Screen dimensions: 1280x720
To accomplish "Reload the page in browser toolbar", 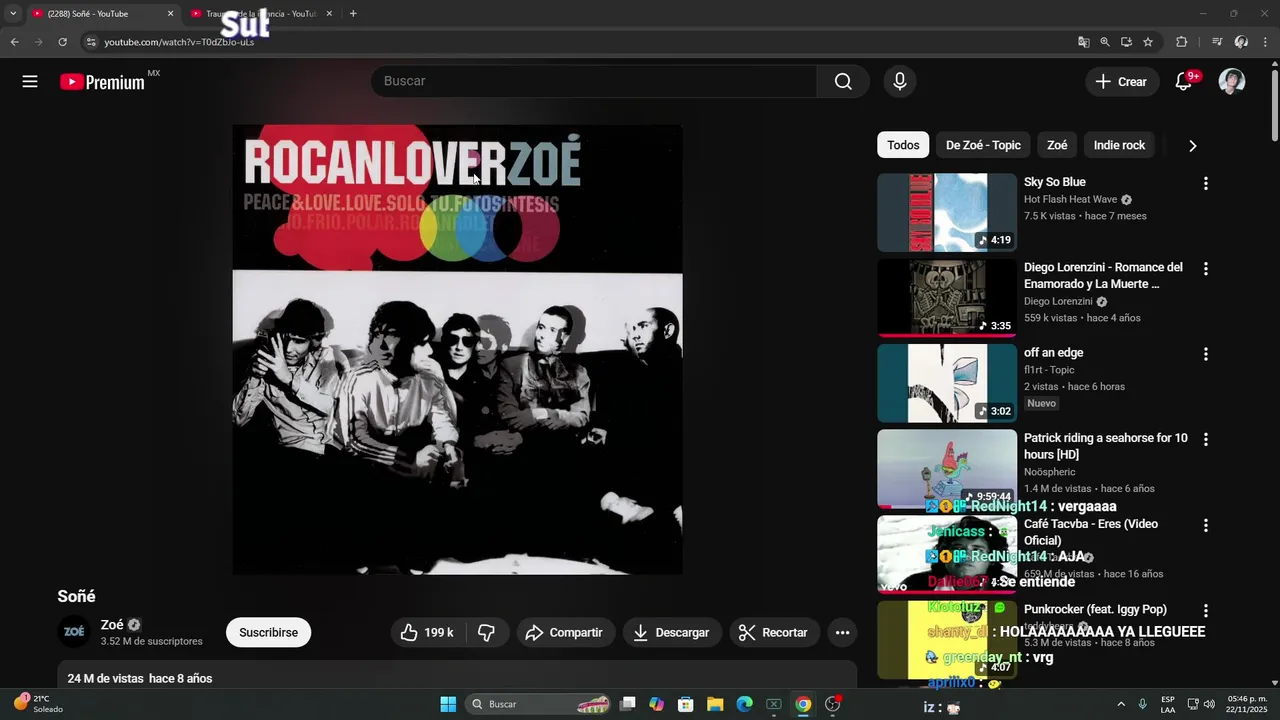I will 62,42.
